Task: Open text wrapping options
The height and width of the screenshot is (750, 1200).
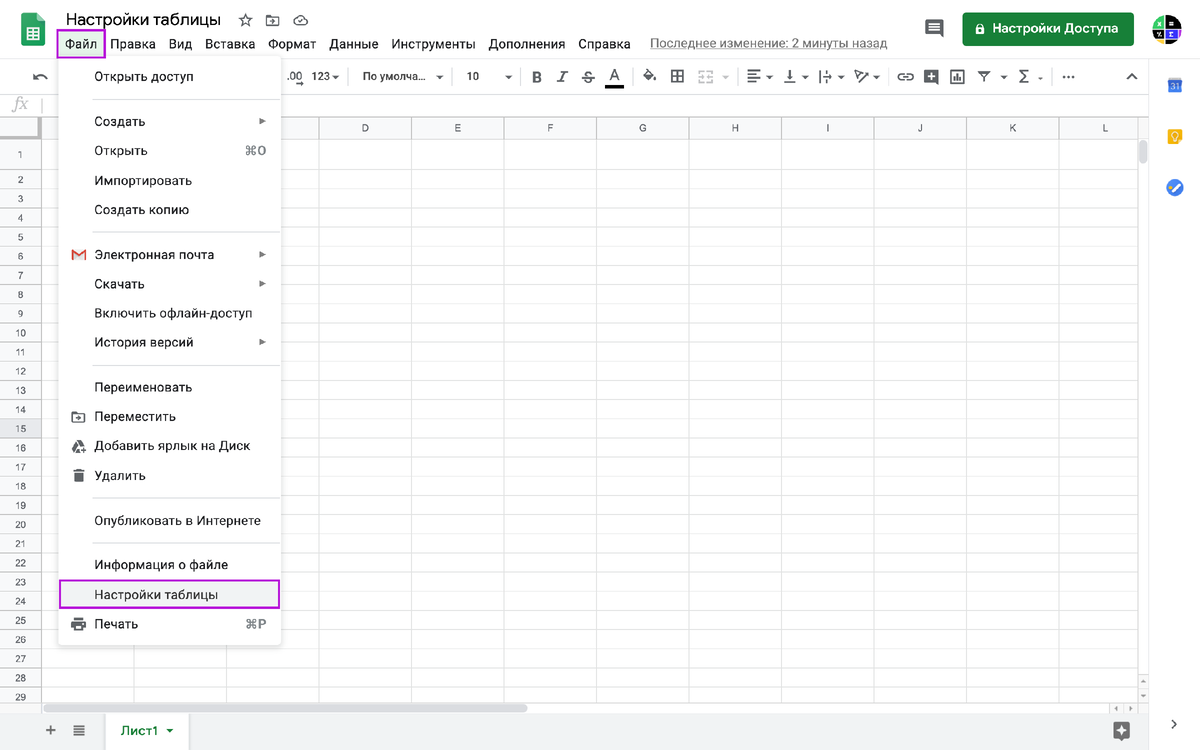Action: [x=831, y=76]
